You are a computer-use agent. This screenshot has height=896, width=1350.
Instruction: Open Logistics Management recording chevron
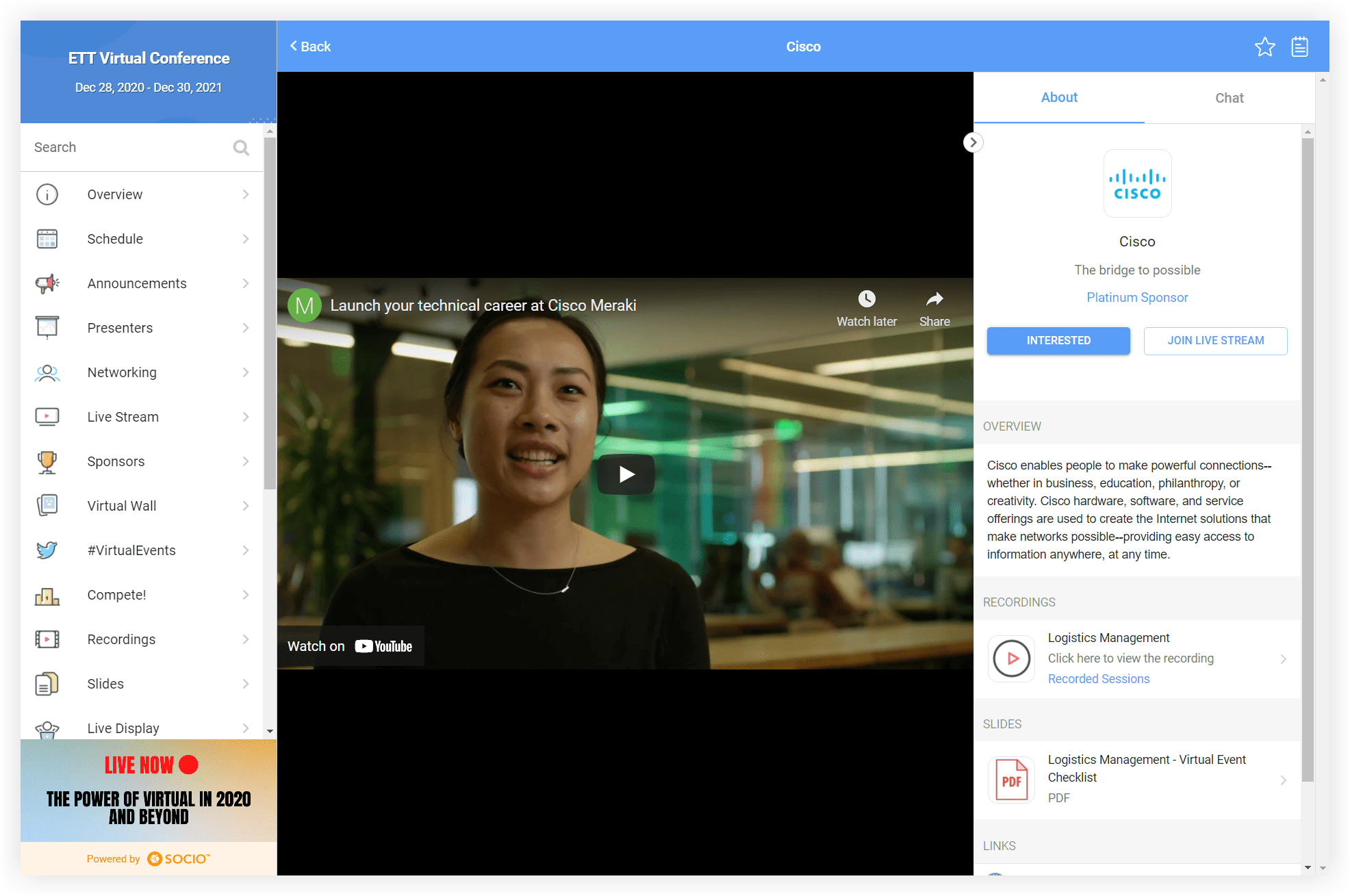point(1284,658)
